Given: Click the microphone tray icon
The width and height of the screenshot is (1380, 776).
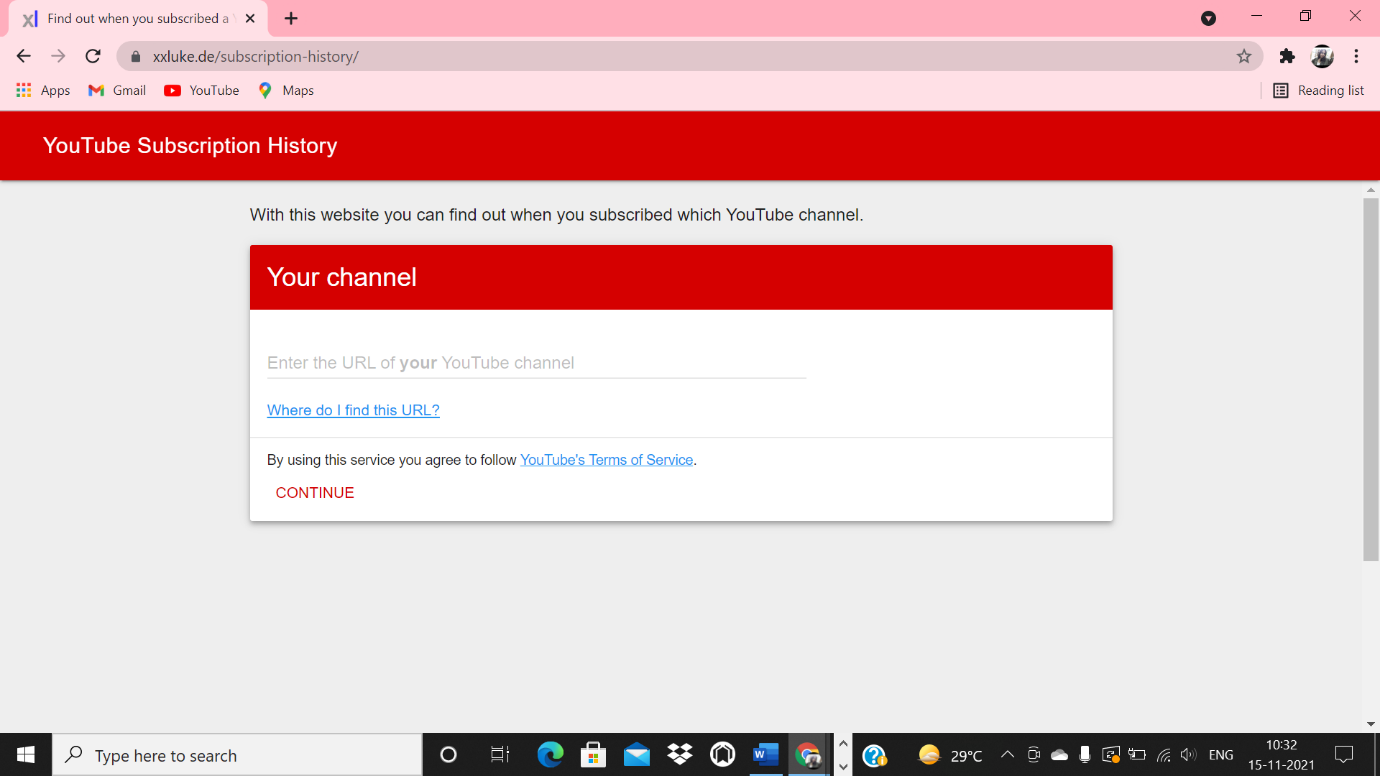Looking at the screenshot, I should click(x=1085, y=755).
